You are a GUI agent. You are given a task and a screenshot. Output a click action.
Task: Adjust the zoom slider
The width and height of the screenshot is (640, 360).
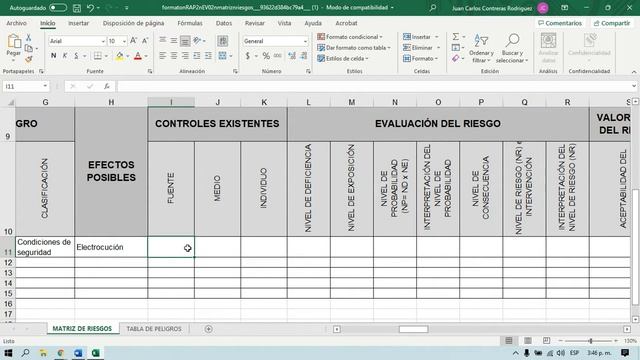tap(591, 341)
